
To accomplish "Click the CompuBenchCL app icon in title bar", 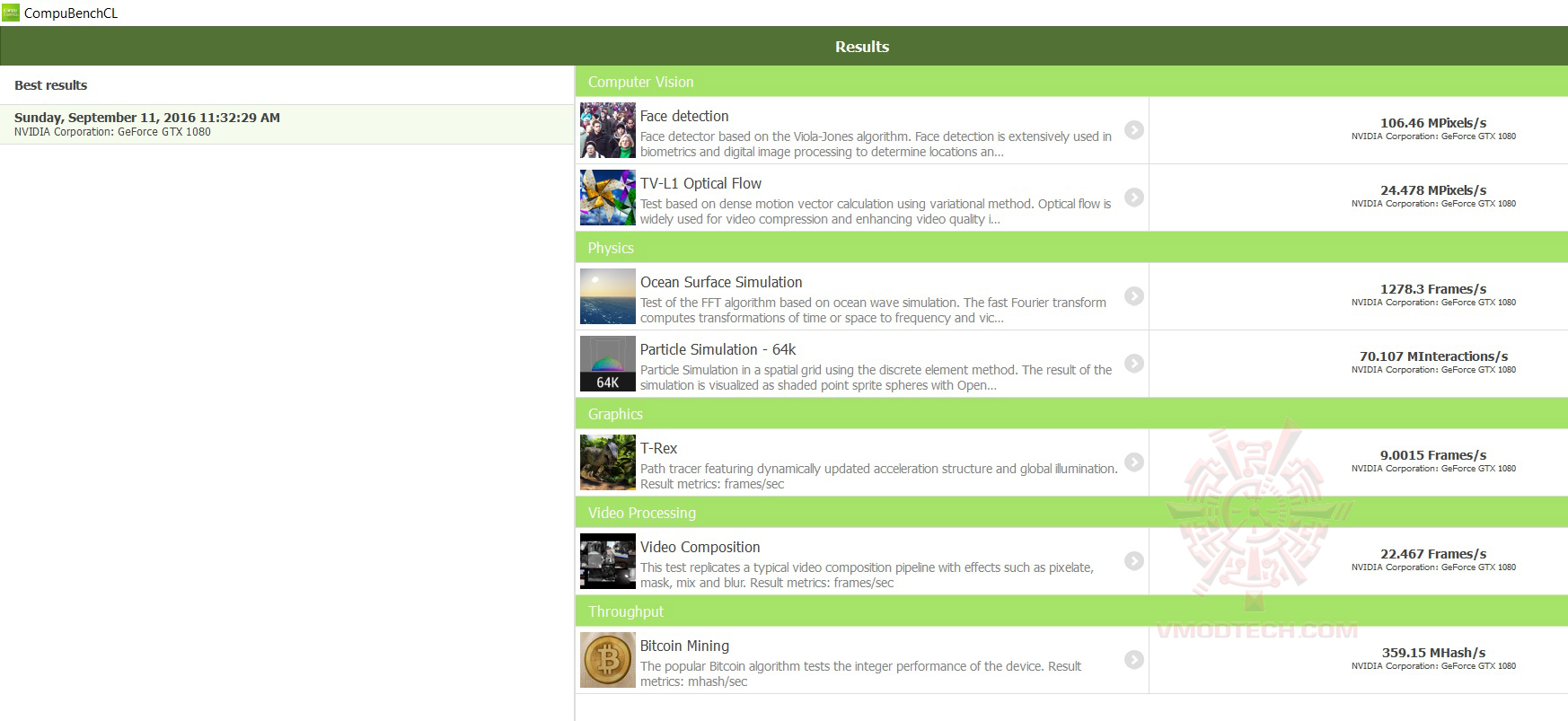I will [x=11, y=13].
